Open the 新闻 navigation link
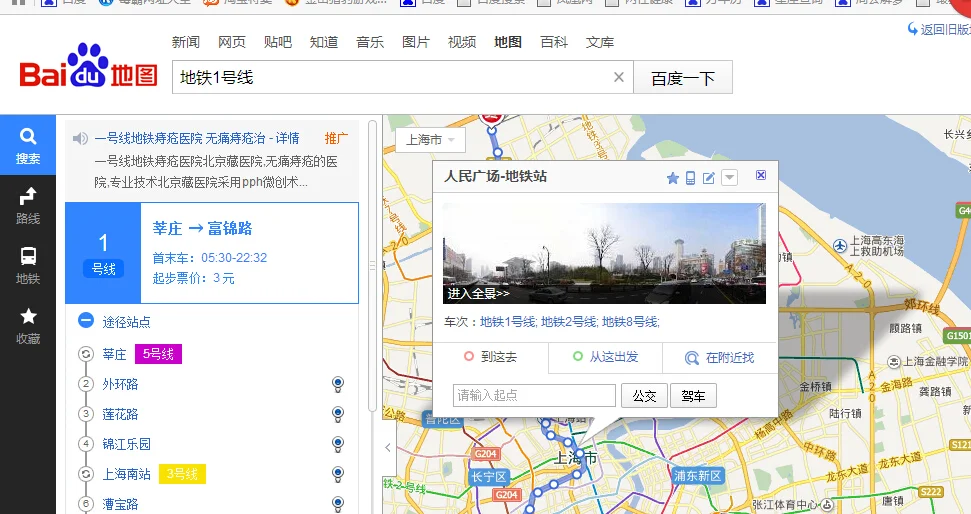This screenshot has width=971, height=514. 186,42
